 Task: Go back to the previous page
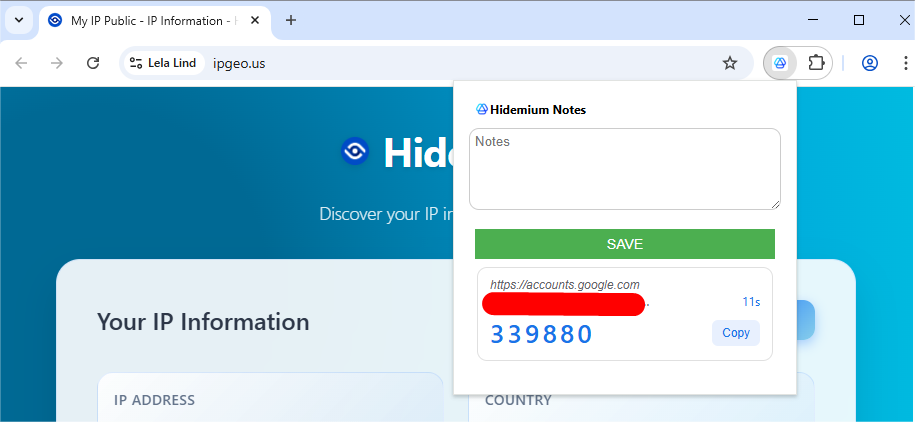point(22,63)
